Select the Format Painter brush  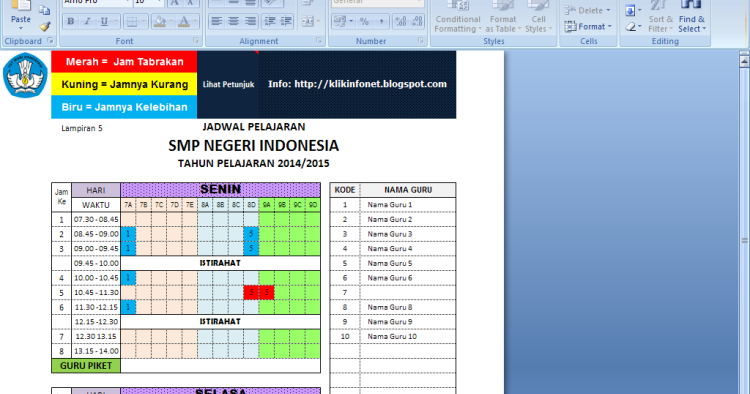[45, 27]
